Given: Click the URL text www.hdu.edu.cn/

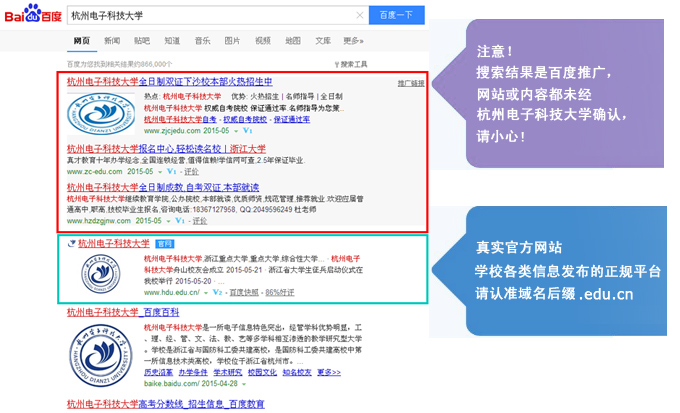Looking at the screenshot, I should pos(172,293).
